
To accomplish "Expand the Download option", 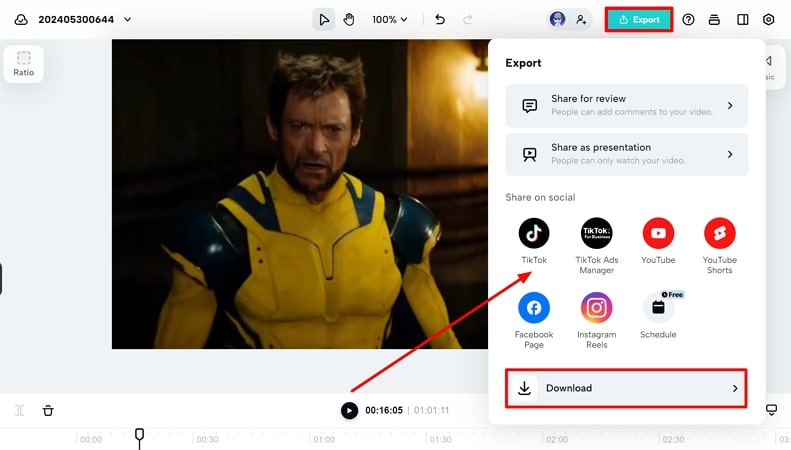I will [626, 388].
